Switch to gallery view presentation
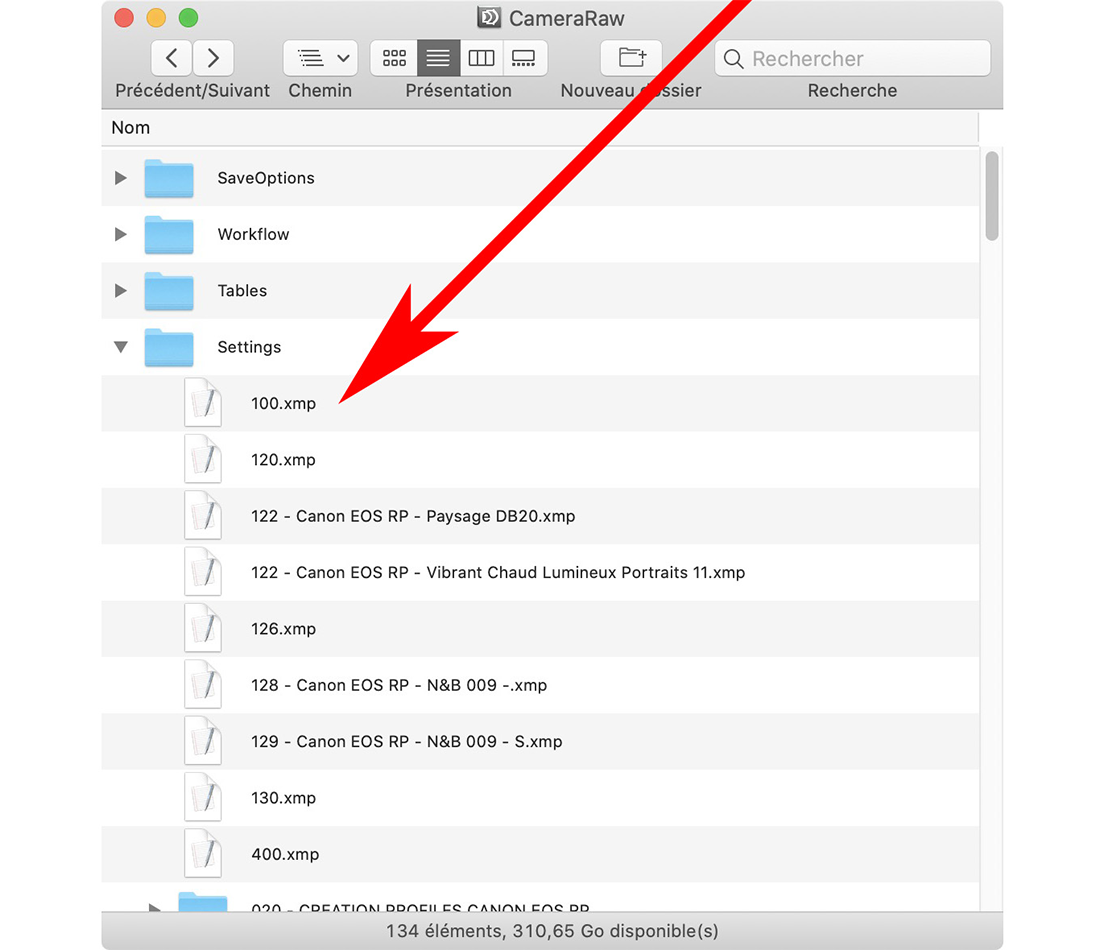1100x950 pixels. tap(524, 58)
